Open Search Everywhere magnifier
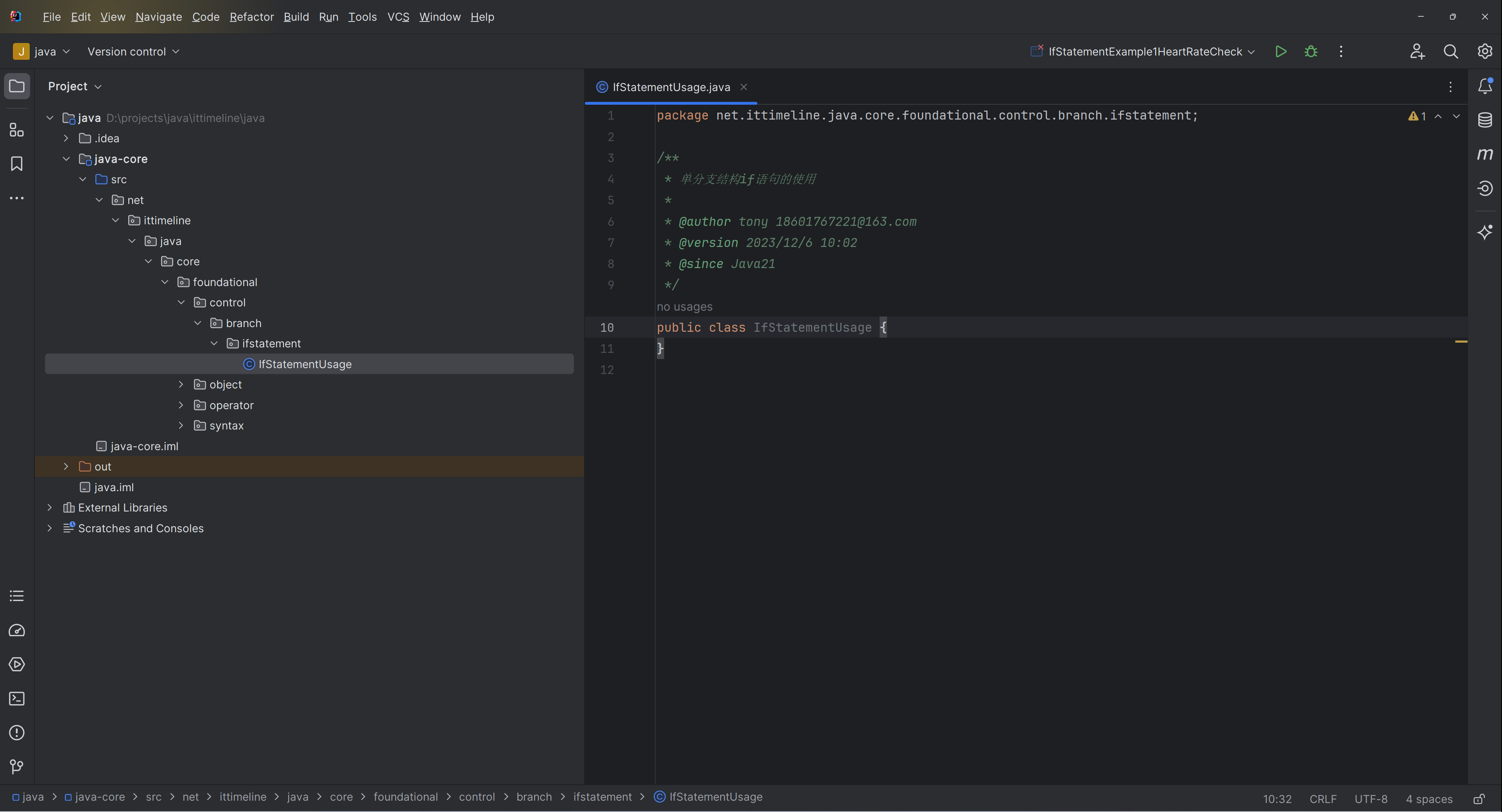1502x812 pixels. [x=1451, y=51]
